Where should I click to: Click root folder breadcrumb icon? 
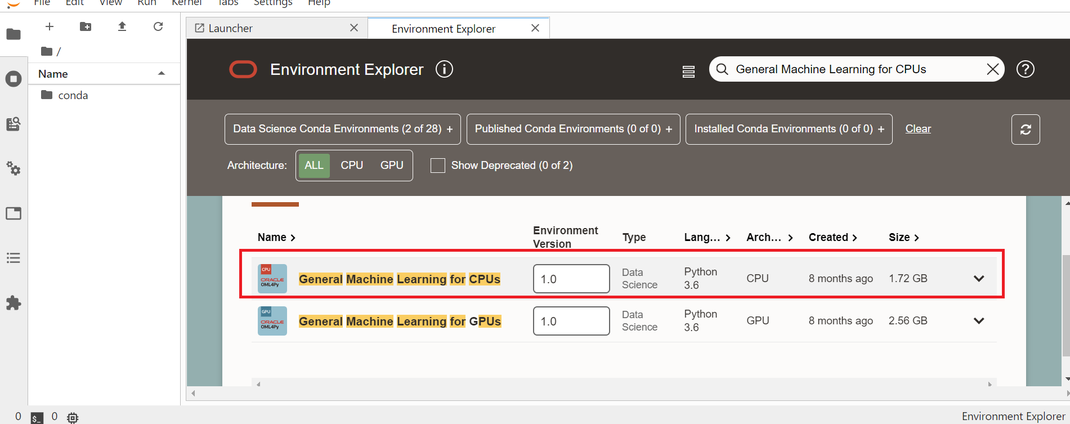[46, 51]
